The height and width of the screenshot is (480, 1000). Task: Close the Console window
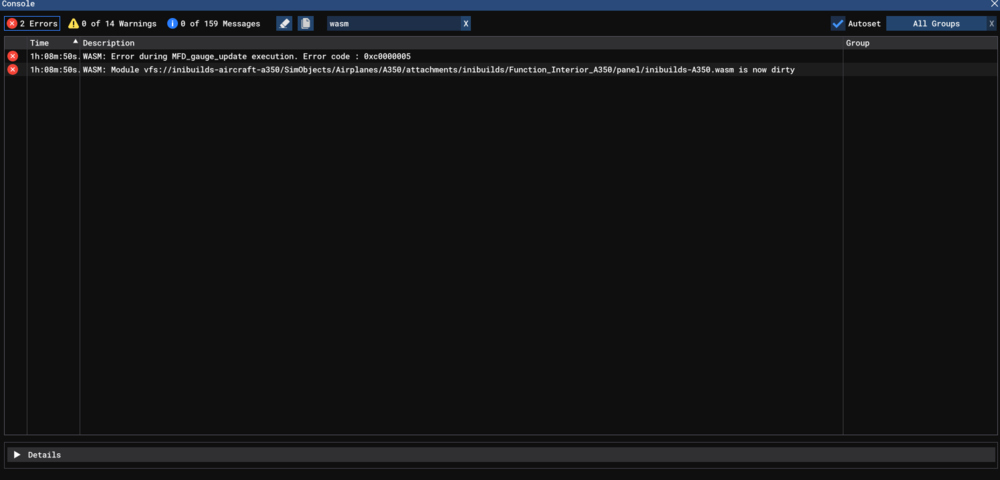[x=992, y=5]
